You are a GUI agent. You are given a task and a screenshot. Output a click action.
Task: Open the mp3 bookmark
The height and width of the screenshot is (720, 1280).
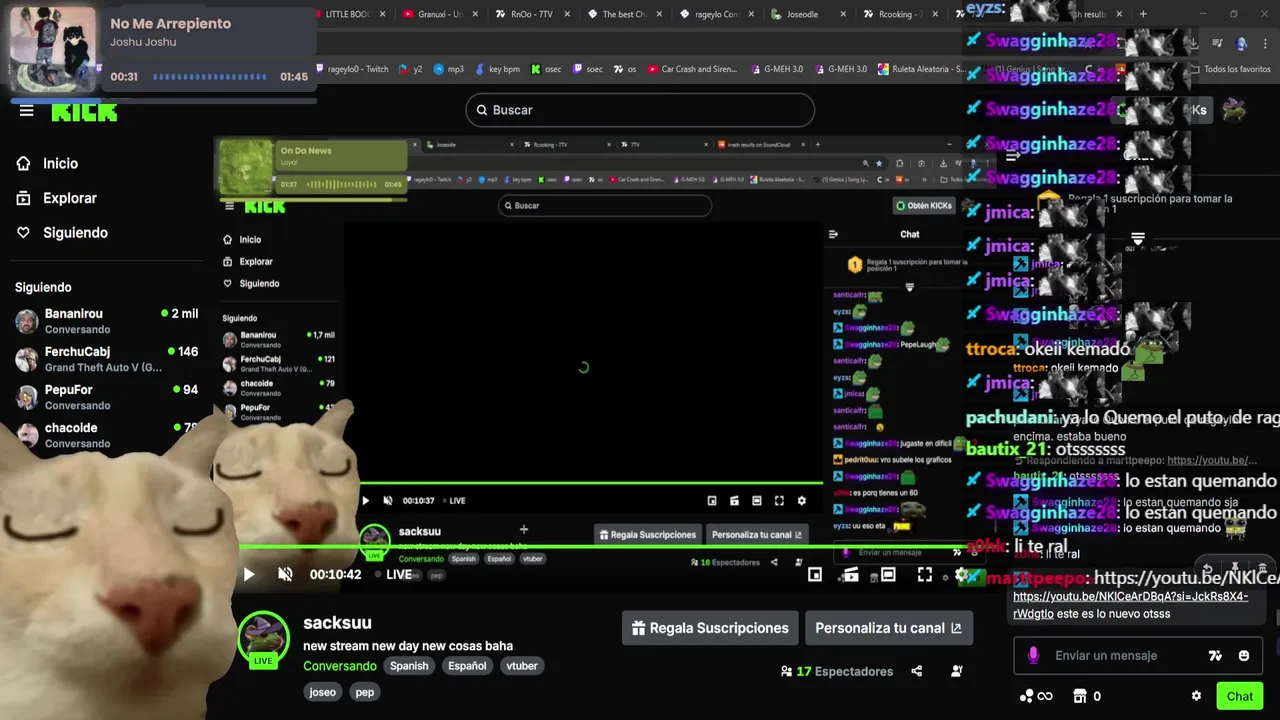point(447,69)
